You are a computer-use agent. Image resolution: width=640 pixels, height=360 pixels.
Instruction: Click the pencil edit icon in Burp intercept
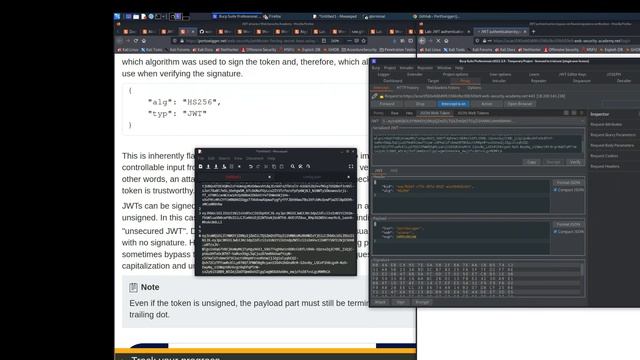pyautogui.click(x=374, y=96)
